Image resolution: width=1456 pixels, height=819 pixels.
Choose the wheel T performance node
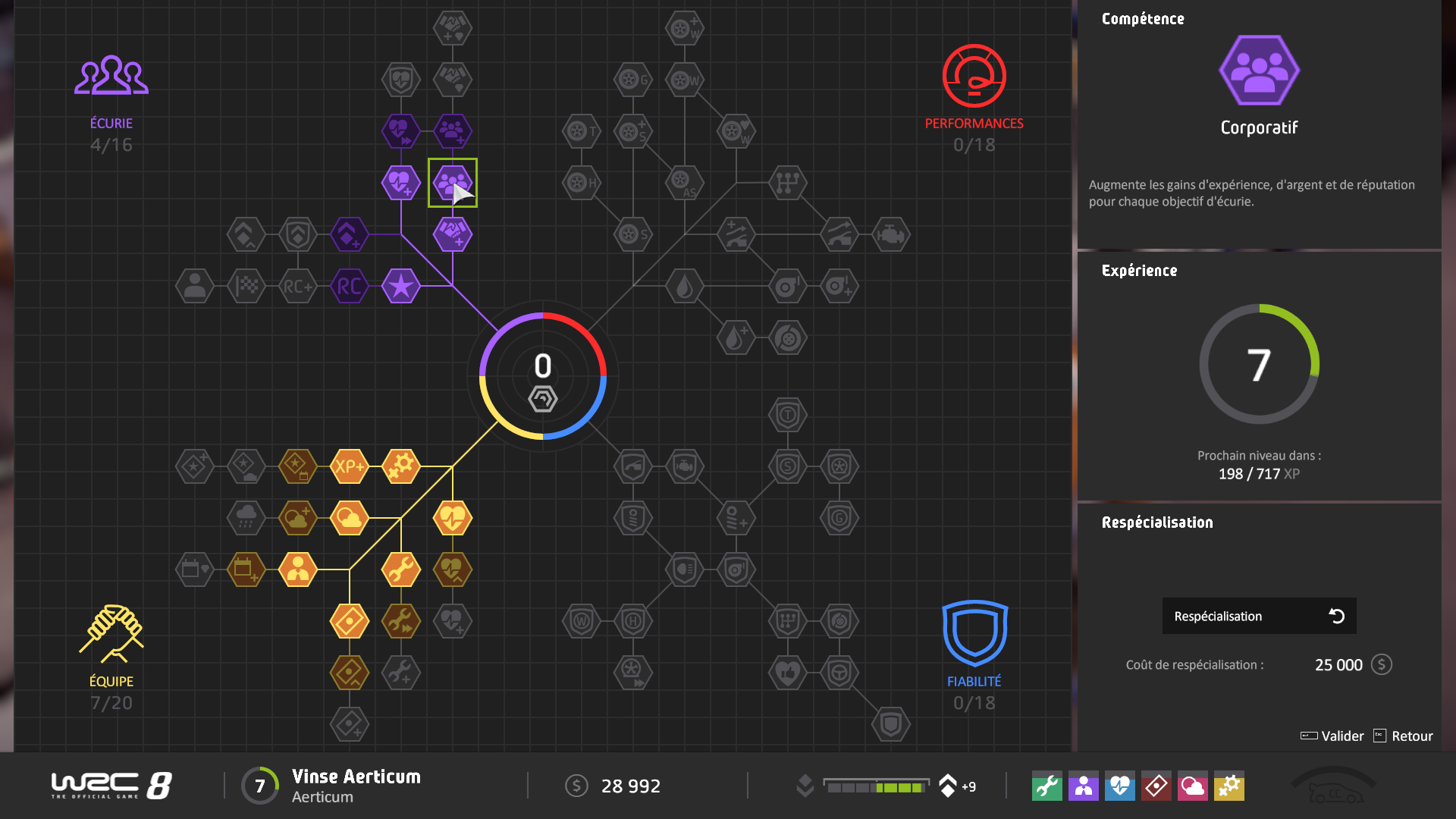(582, 131)
